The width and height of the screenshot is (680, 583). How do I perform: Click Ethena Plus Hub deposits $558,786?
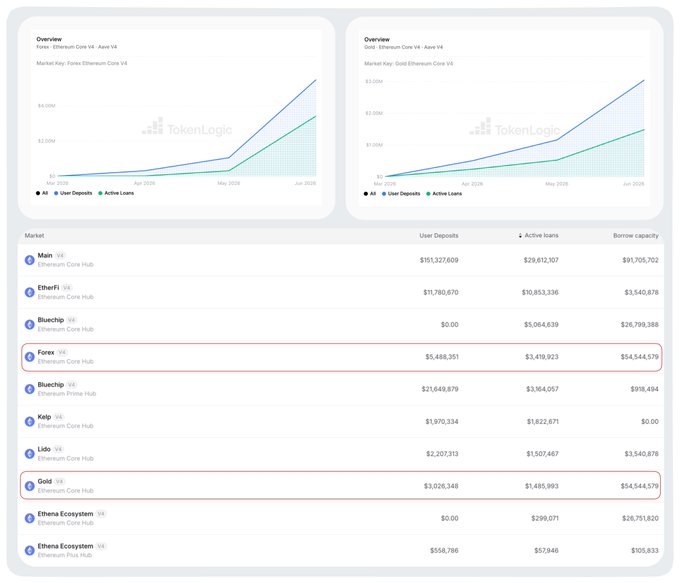pos(444,551)
